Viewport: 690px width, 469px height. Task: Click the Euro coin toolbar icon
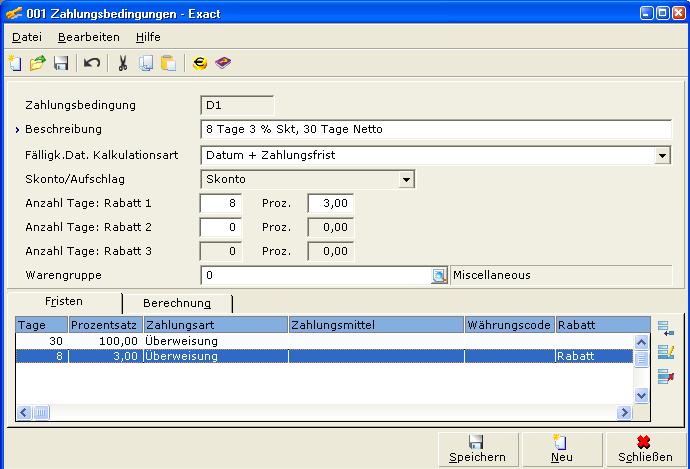coord(200,63)
